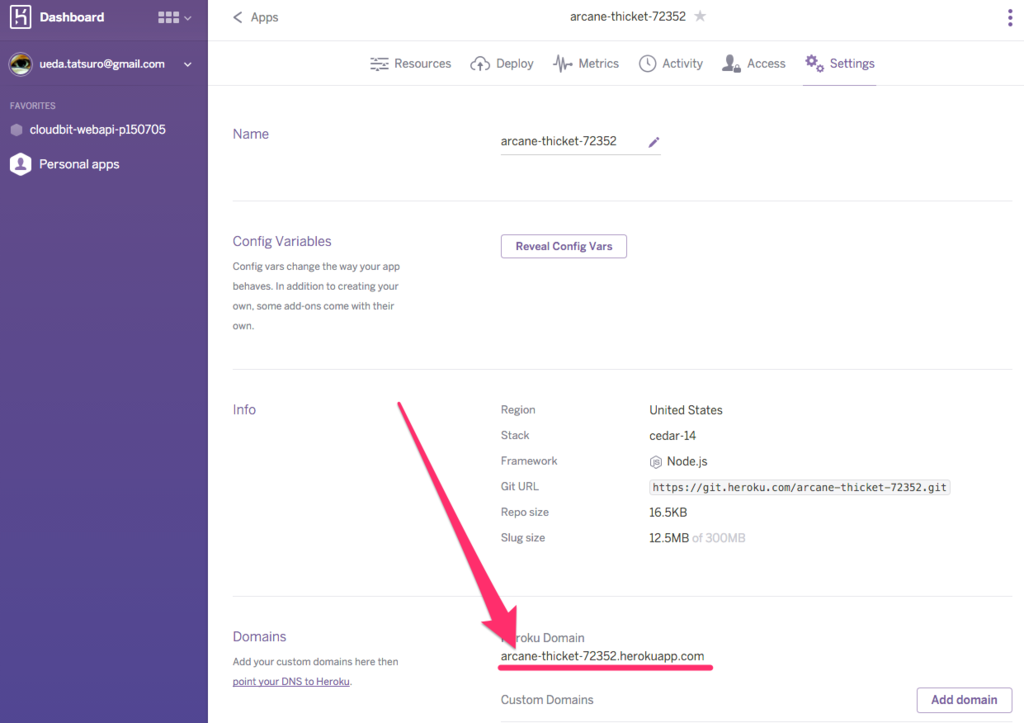Switch to the Access tab
The width and height of the screenshot is (1024, 723).
click(x=754, y=63)
